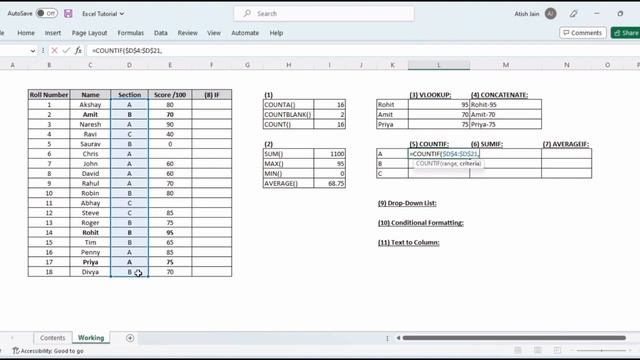Select column L header
The width and height of the screenshot is (640, 360).
[x=439, y=65]
